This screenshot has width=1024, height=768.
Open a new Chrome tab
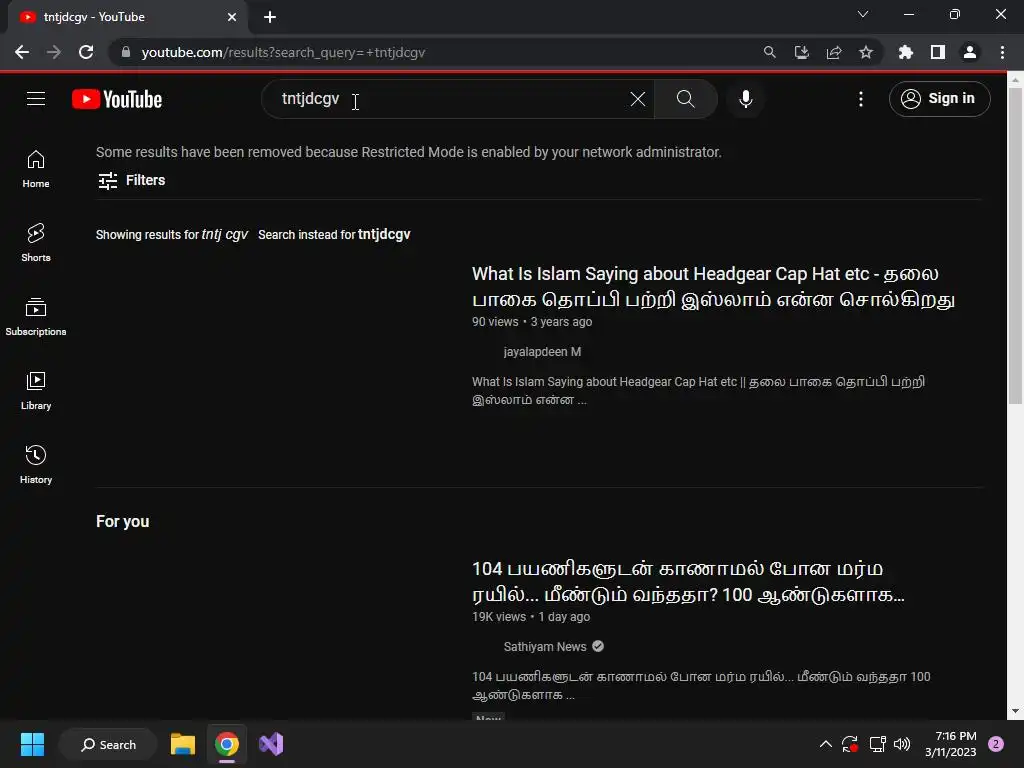[270, 17]
